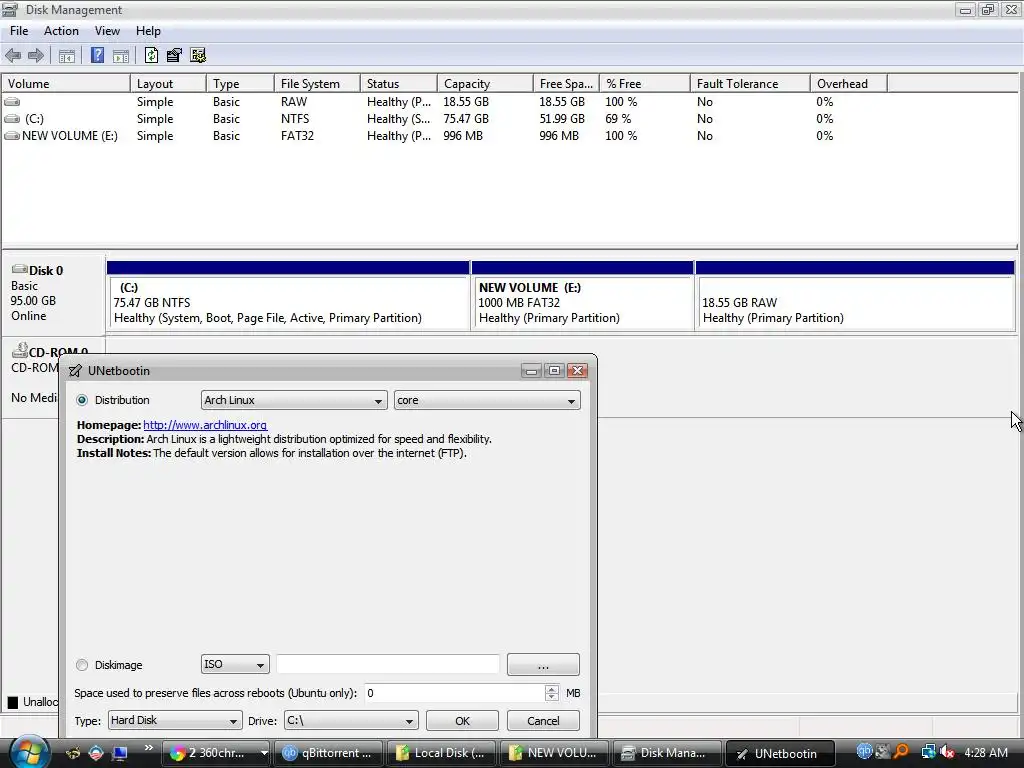Click Cancel in UNetbootin
The width and height of the screenshot is (1024, 768).
click(543, 720)
